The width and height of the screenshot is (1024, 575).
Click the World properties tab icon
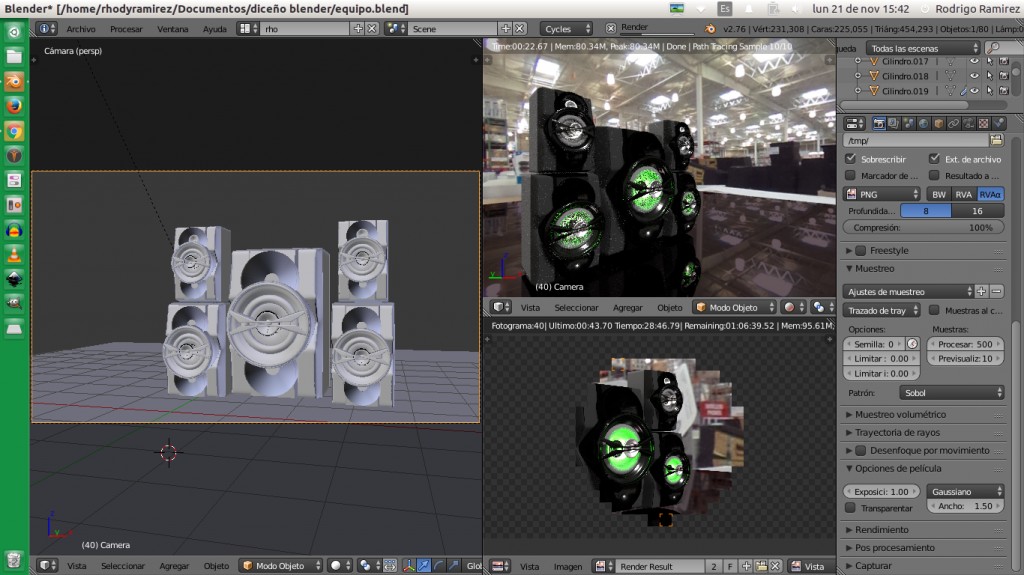pos(924,123)
